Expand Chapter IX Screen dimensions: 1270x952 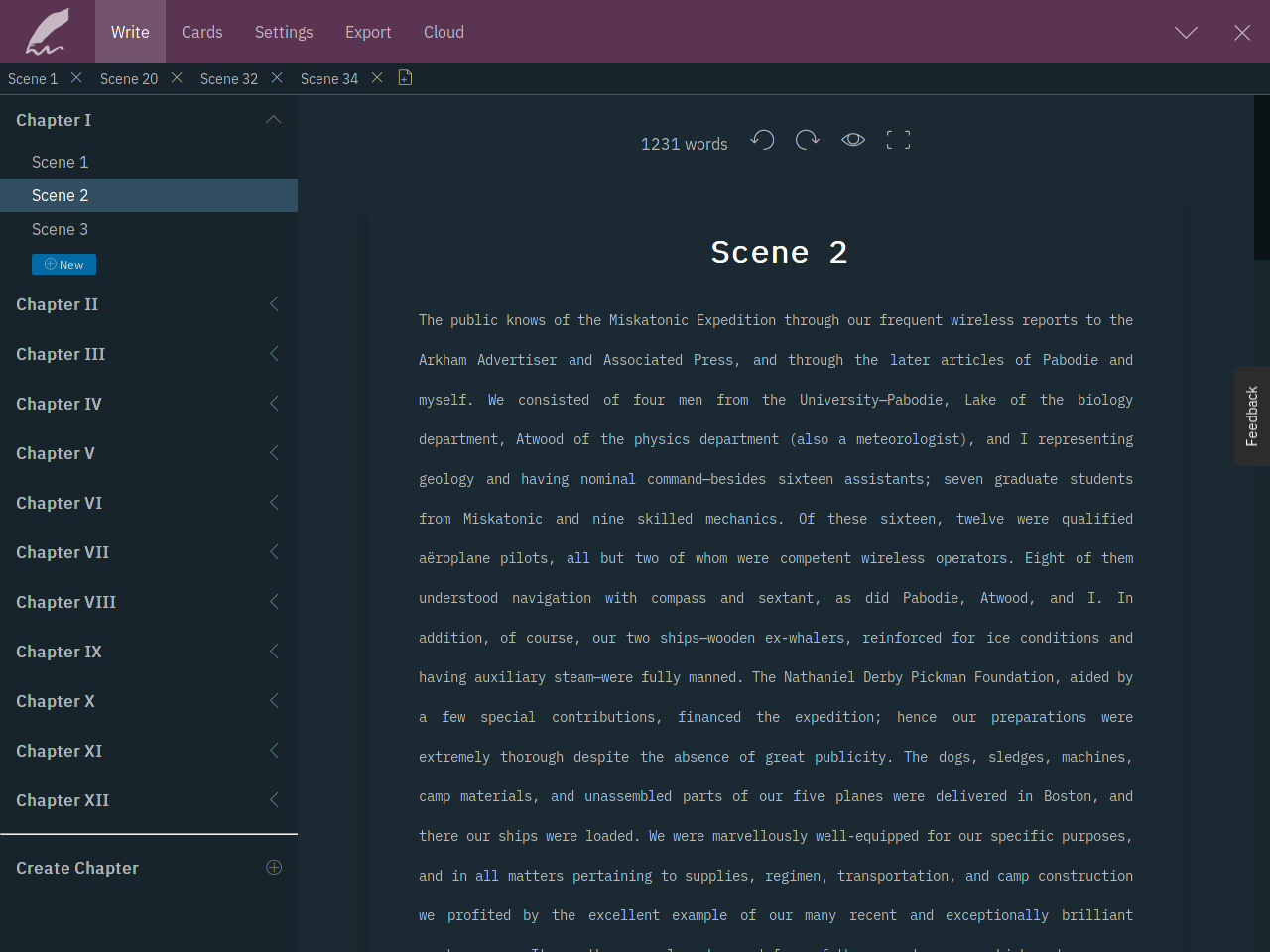tap(274, 652)
